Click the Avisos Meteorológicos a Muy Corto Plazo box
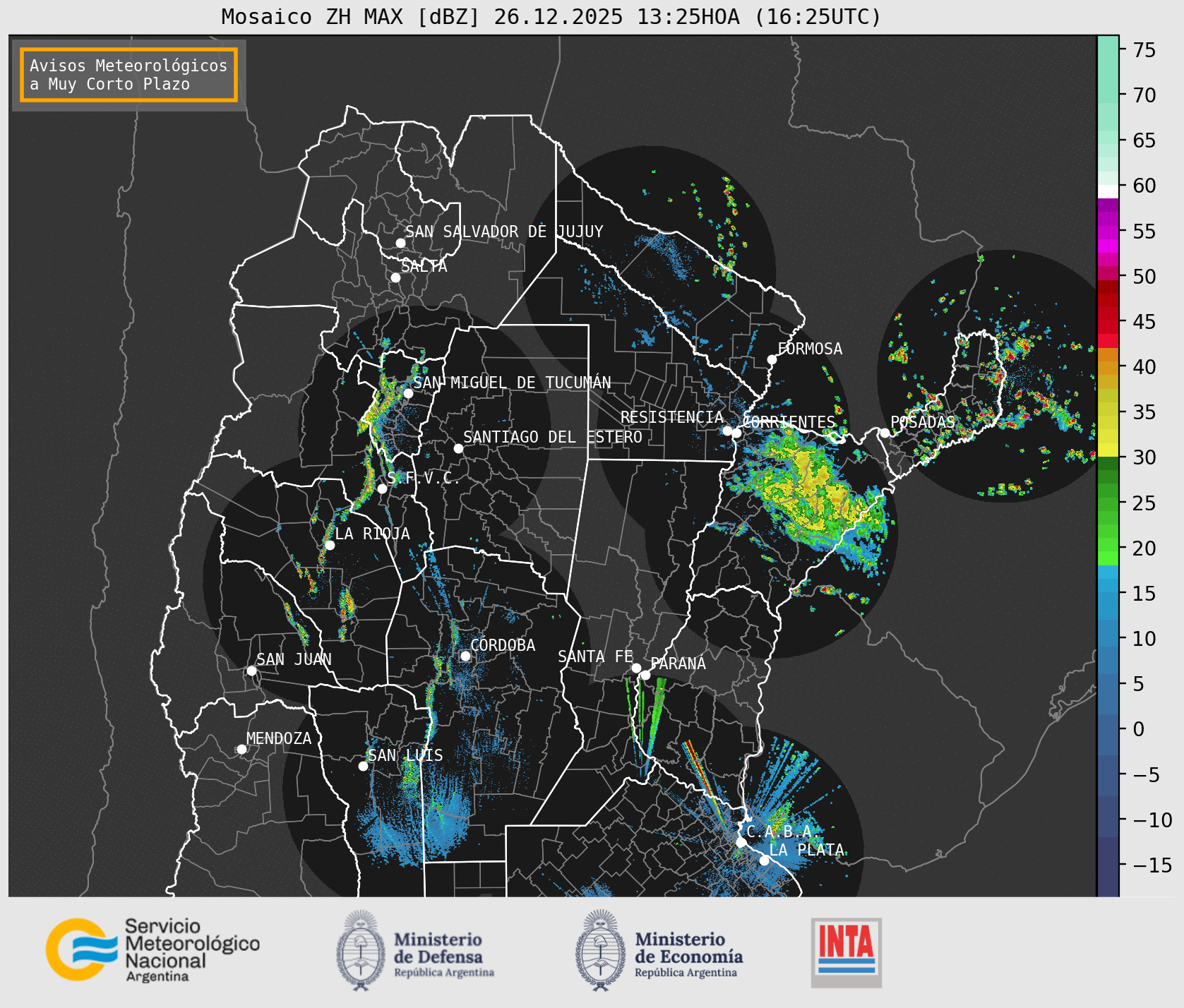Screen dimensions: 1184x1008 pyautogui.click(x=128, y=75)
